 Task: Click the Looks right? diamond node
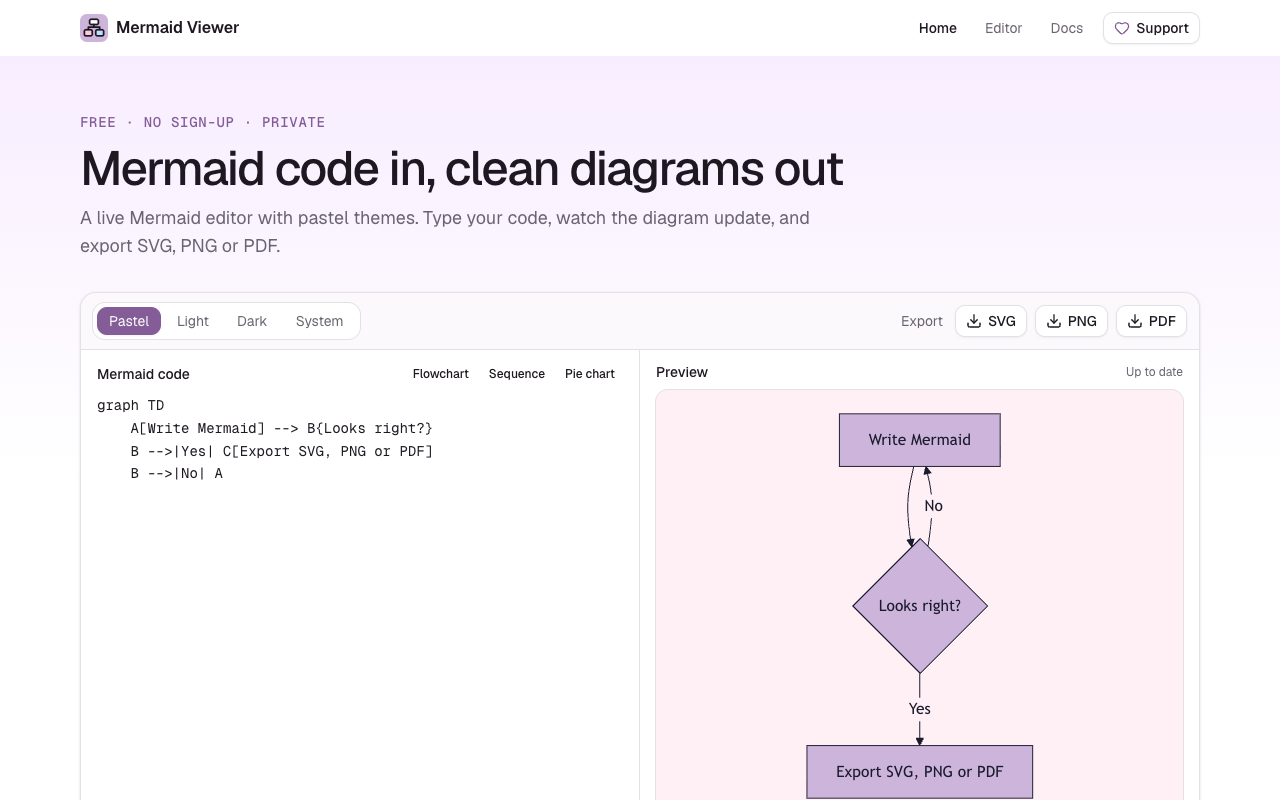coord(920,606)
